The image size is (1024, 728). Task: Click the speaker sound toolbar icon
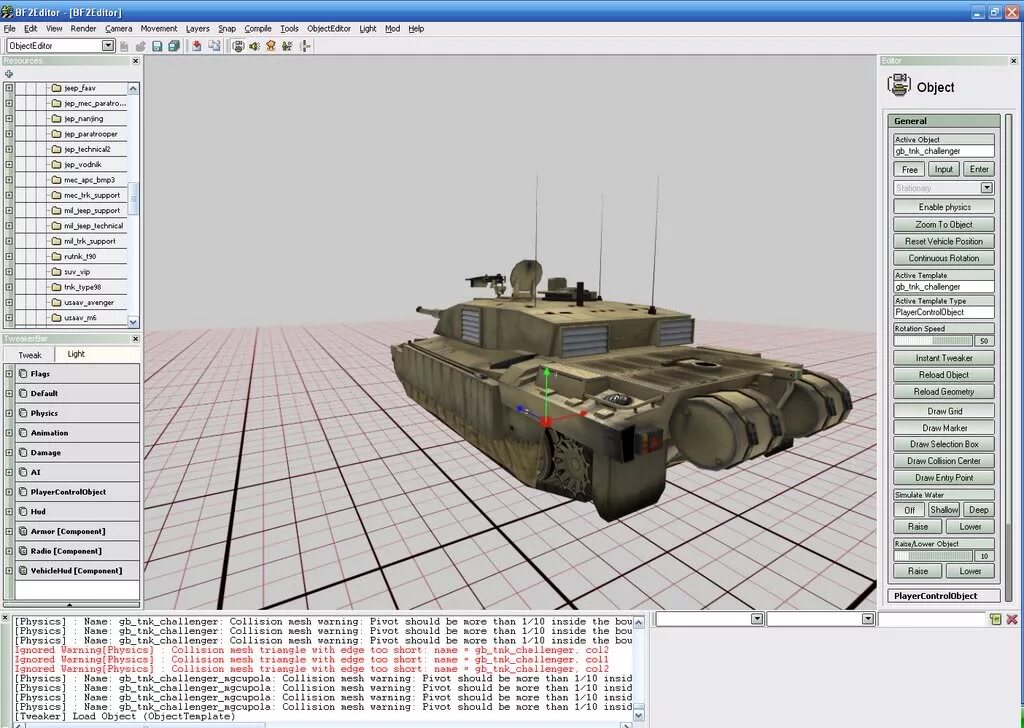[255, 46]
